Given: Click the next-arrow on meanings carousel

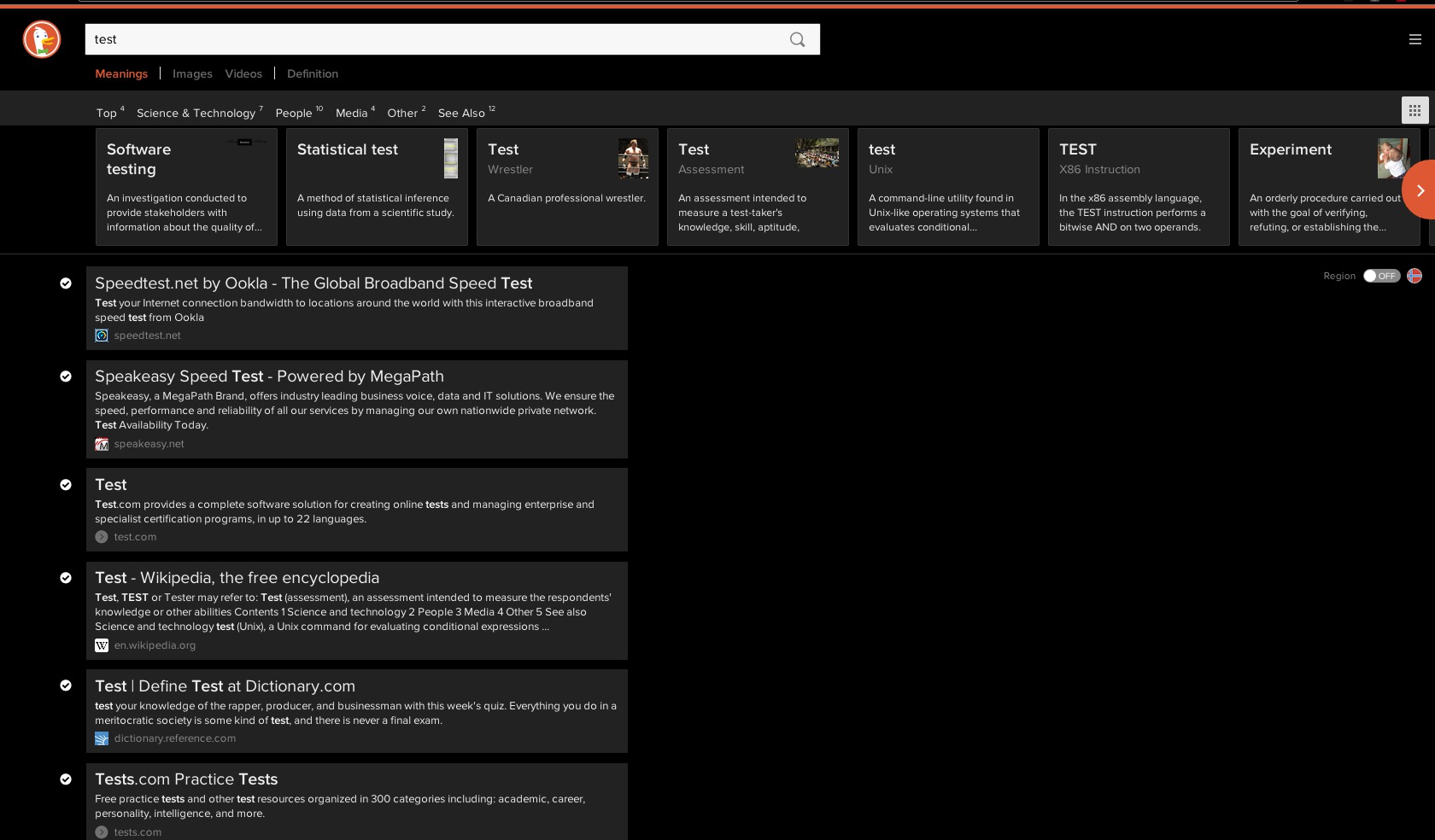Looking at the screenshot, I should (x=1420, y=190).
